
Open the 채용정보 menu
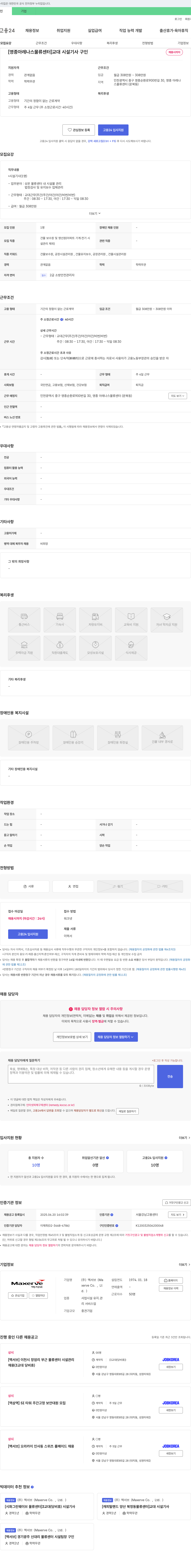point(32,30)
